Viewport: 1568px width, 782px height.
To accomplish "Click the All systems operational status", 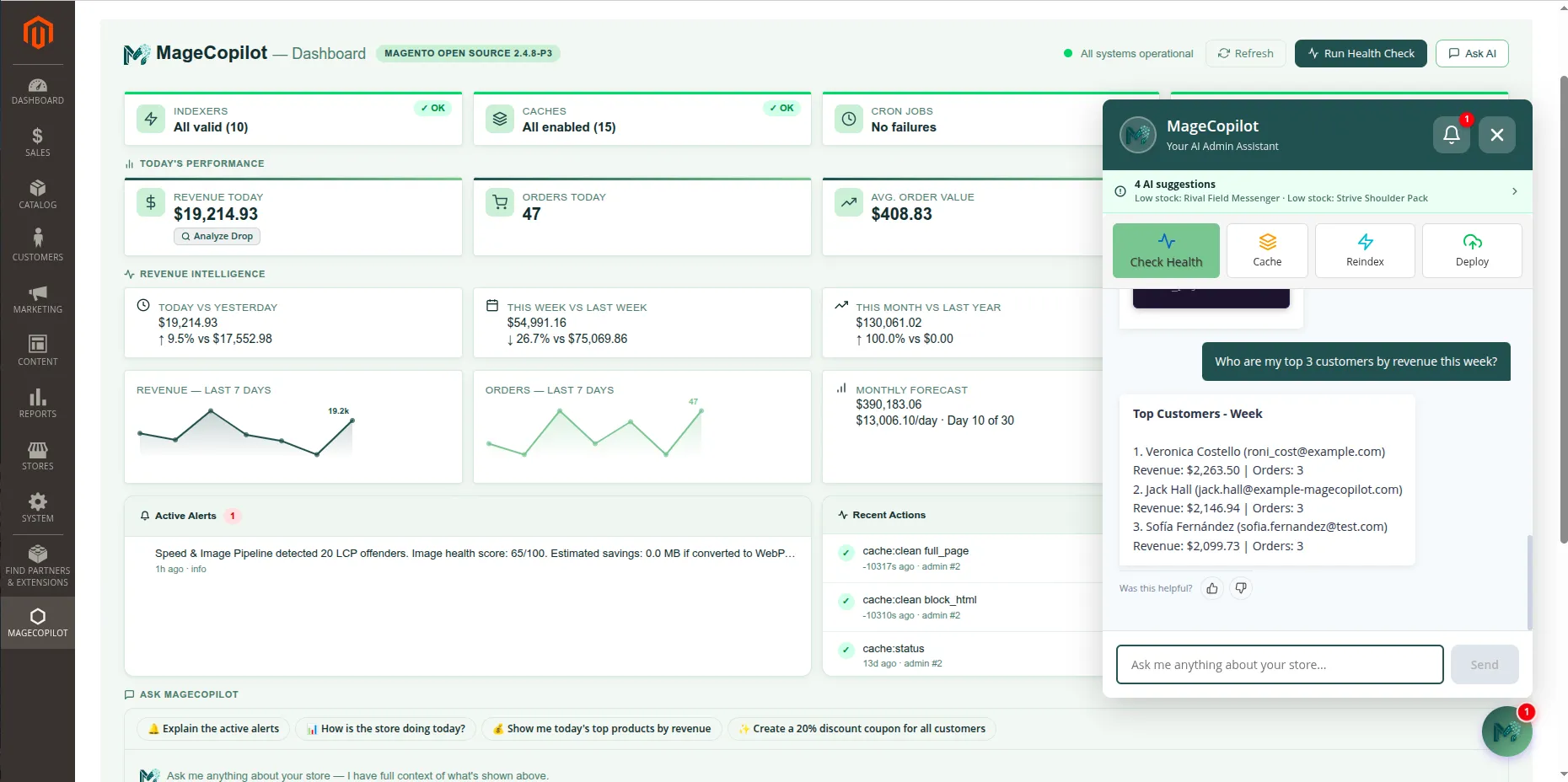I will (x=1129, y=53).
